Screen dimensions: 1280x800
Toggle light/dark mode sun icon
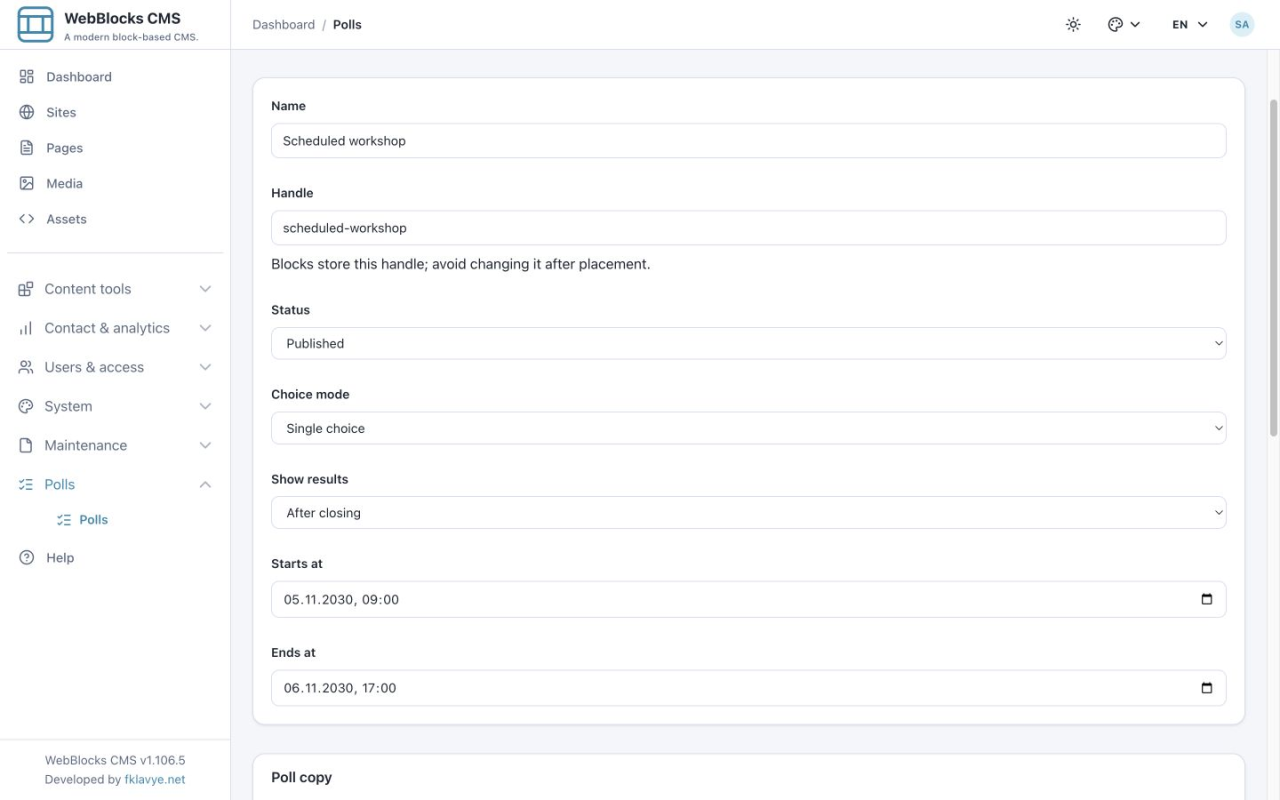1073,25
